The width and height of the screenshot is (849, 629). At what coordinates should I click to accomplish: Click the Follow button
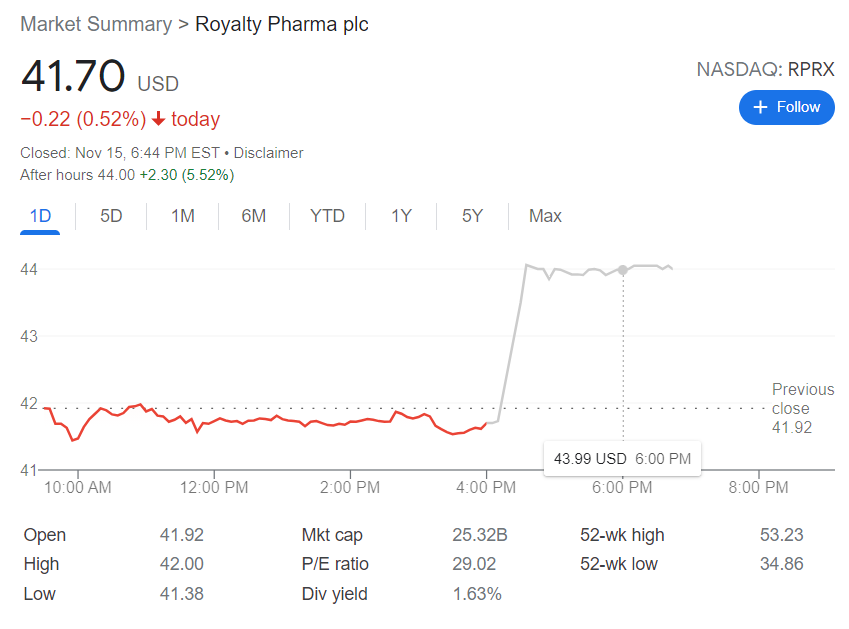tap(786, 107)
